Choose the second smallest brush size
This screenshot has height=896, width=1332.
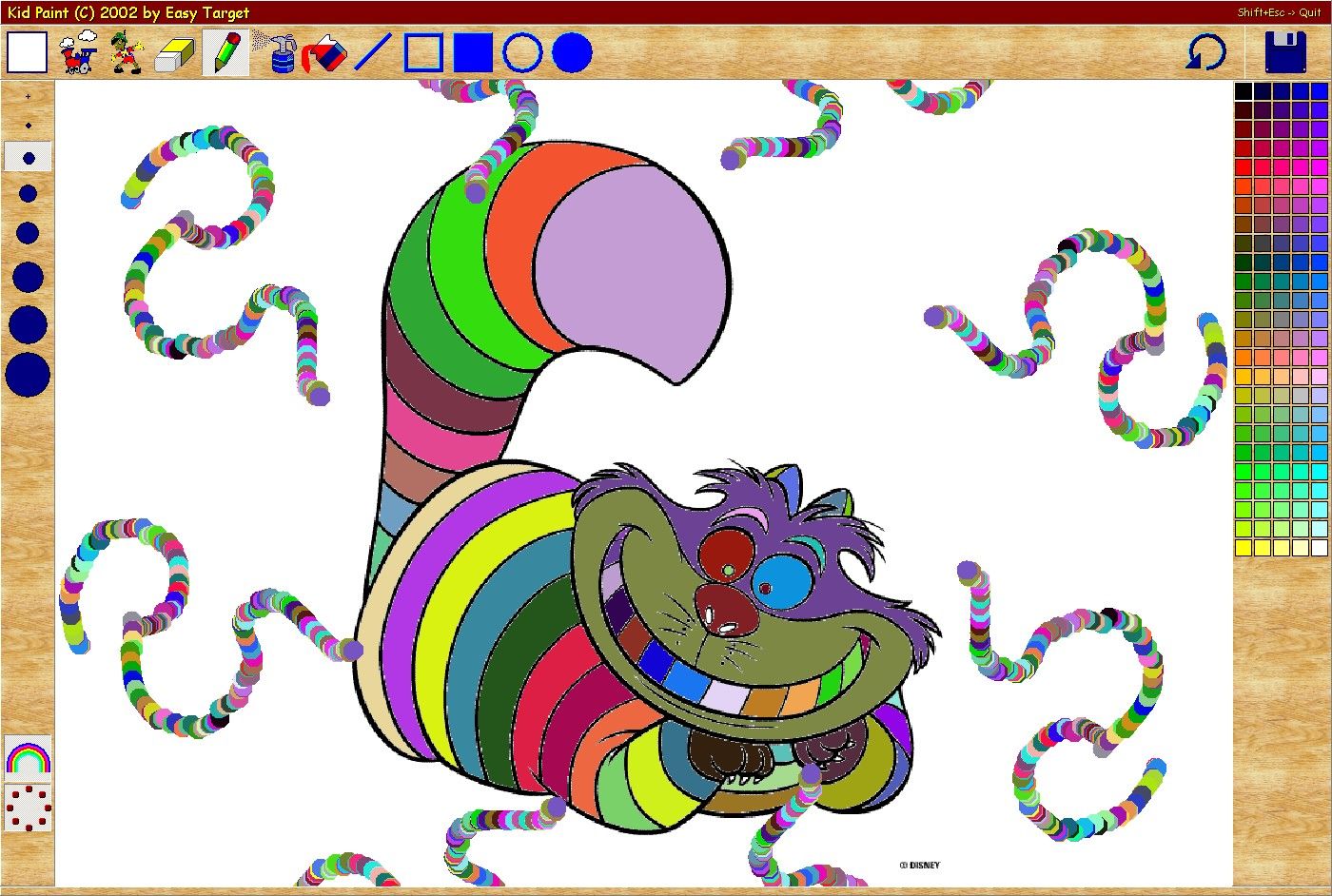click(28, 126)
